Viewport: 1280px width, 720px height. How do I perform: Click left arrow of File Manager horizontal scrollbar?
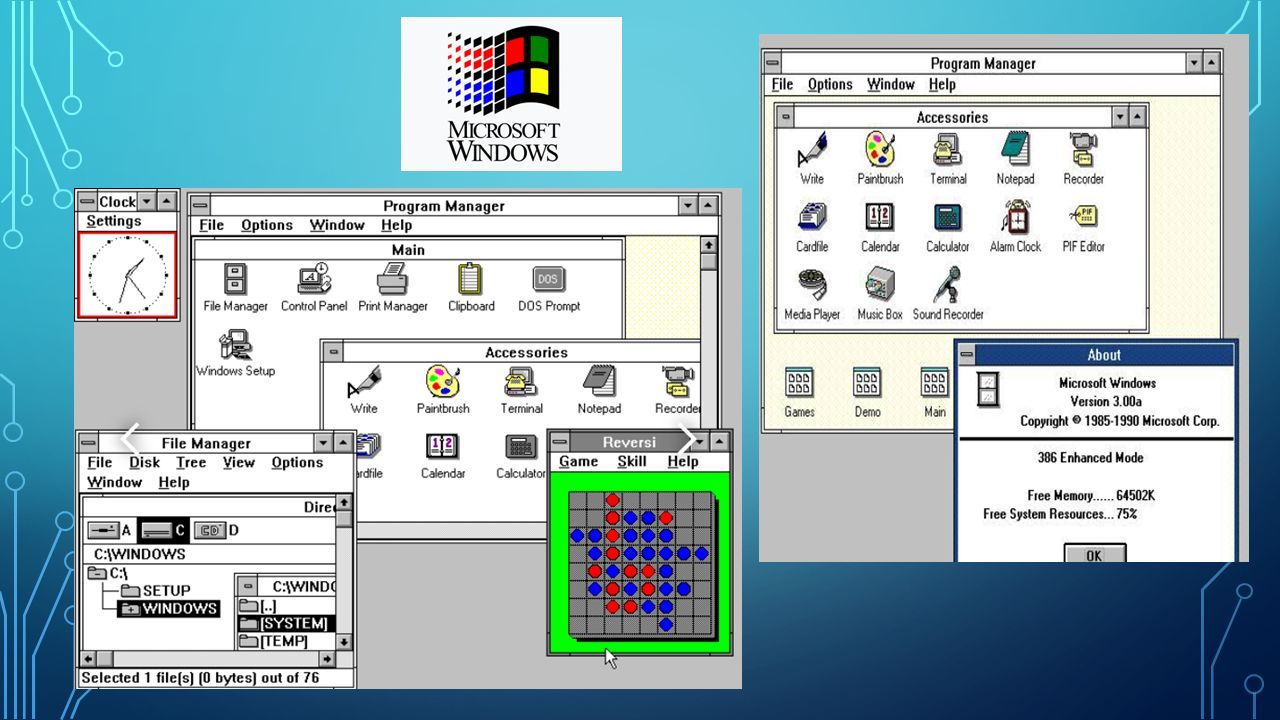pyautogui.click(x=89, y=659)
